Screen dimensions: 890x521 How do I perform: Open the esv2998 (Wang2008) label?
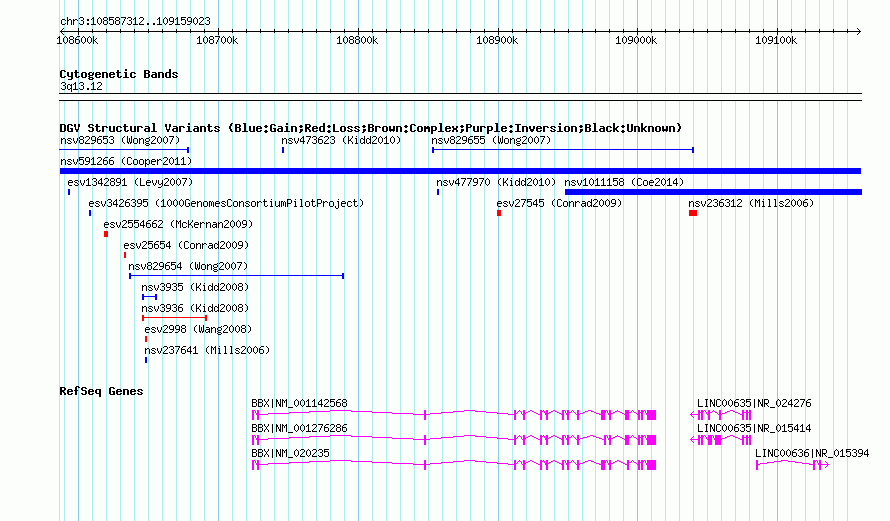tap(198, 329)
